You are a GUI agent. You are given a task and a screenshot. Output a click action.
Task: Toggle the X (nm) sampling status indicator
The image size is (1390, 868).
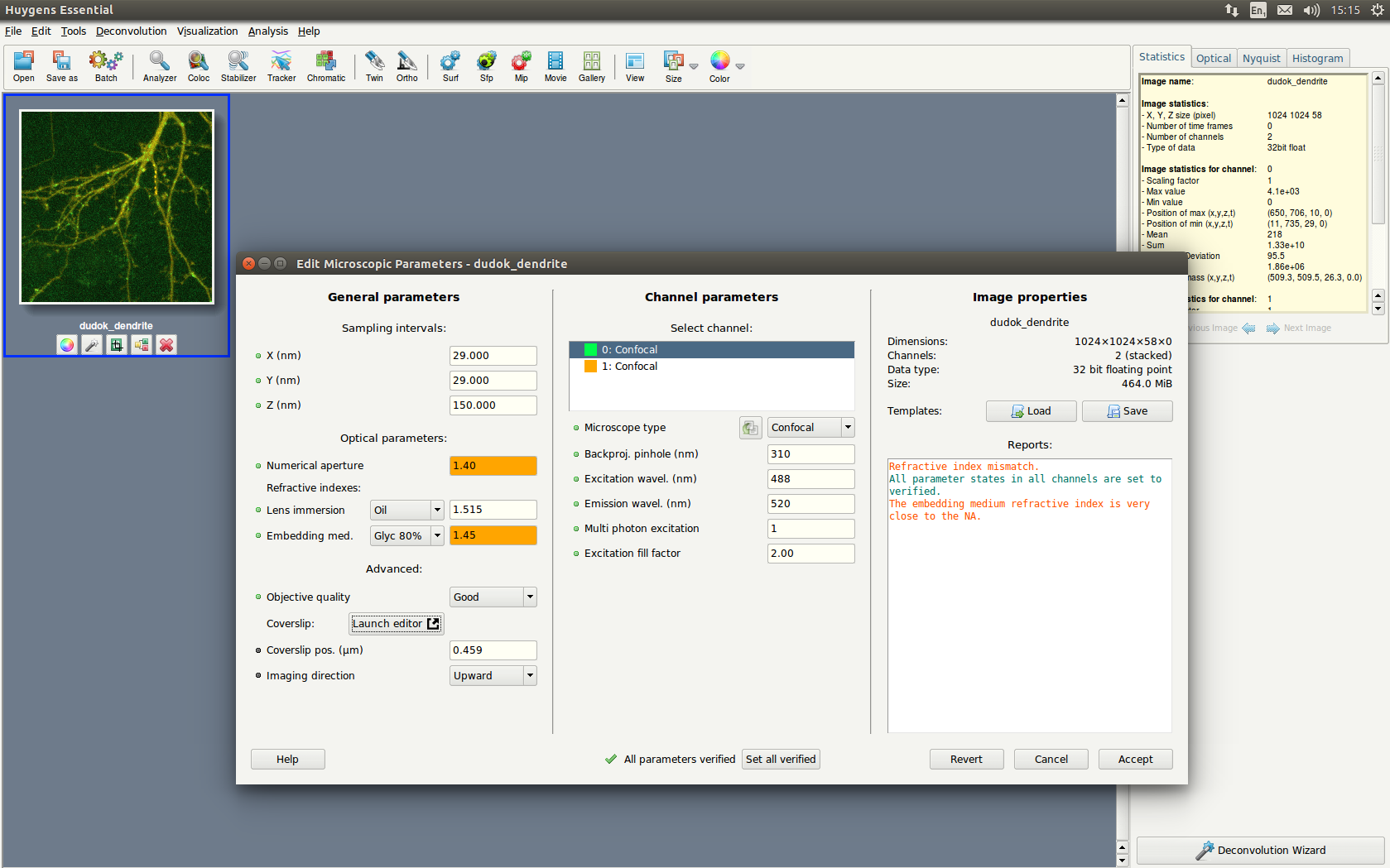click(x=258, y=356)
